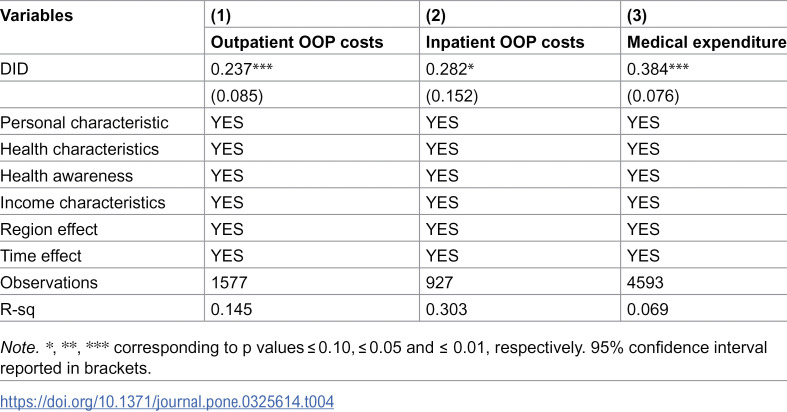The height and width of the screenshot is (412, 787).
Task: Select the Observations value 1577
Action: (229, 283)
